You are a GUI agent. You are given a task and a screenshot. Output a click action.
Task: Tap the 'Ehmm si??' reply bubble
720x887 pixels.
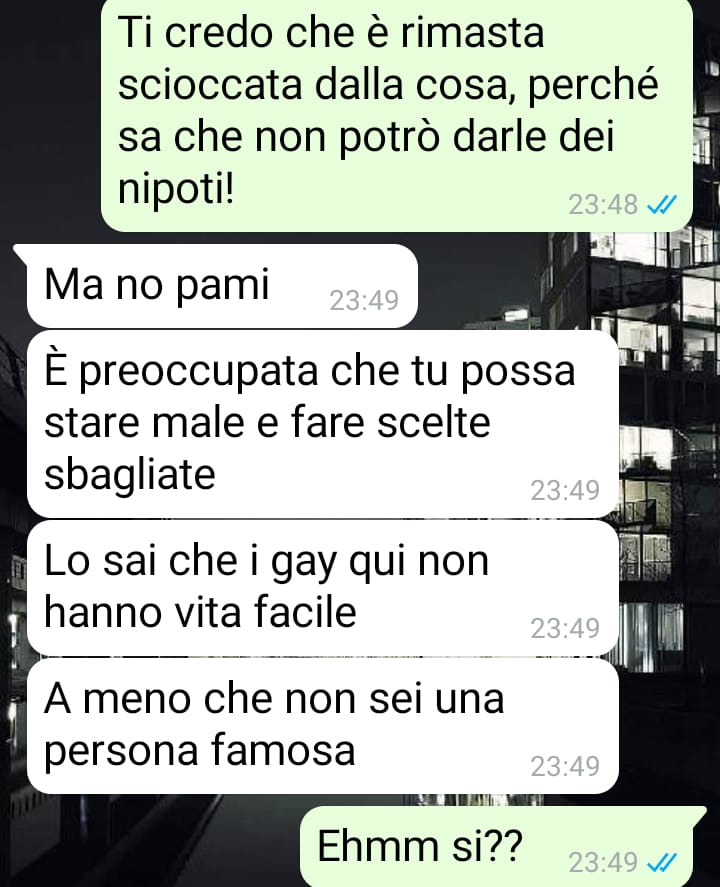coord(503,846)
